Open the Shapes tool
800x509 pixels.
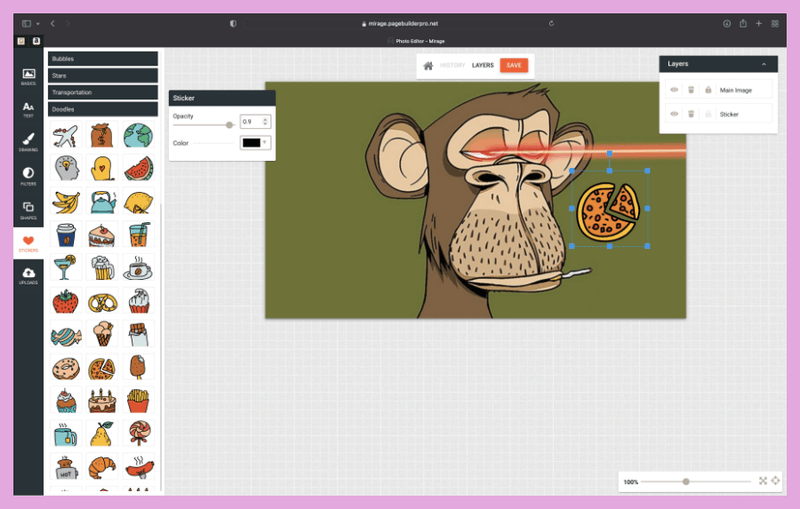pyautogui.click(x=28, y=210)
